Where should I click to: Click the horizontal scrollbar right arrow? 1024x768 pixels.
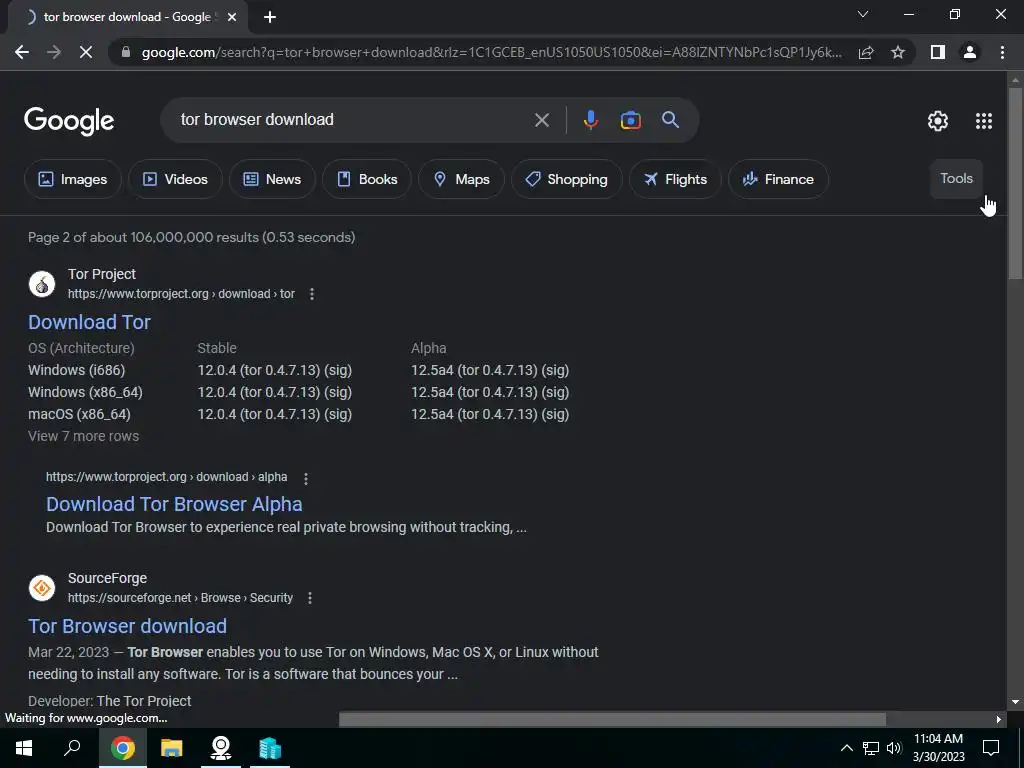coord(999,719)
